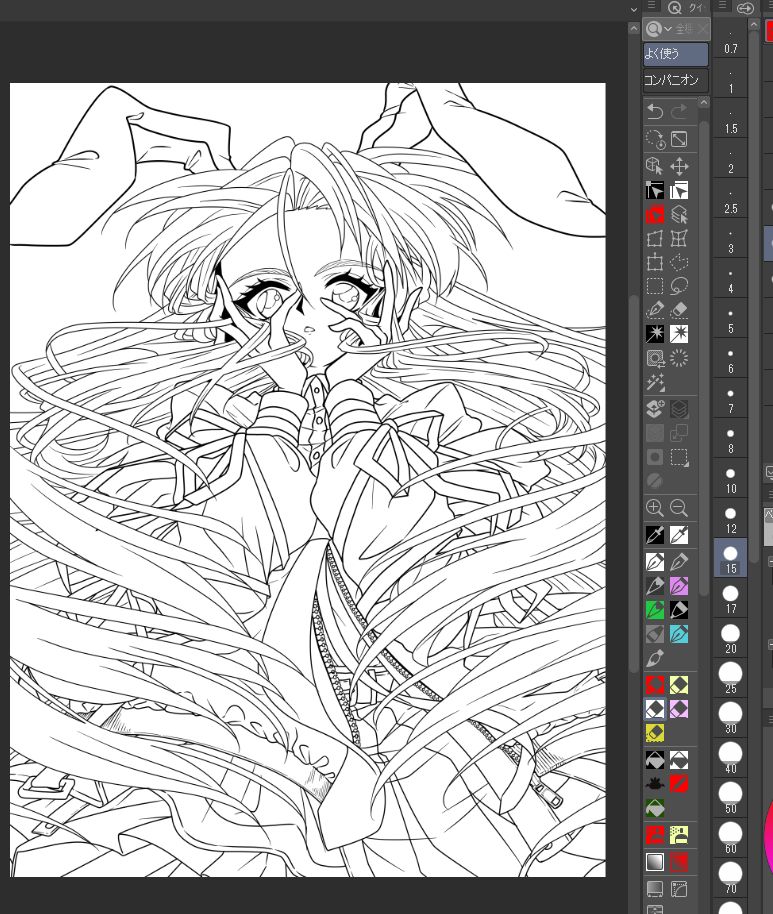Click the canvas vertical scrollbar thumb
Image resolution: width=773 pixels, height=914 pixels.
(634, 484)
